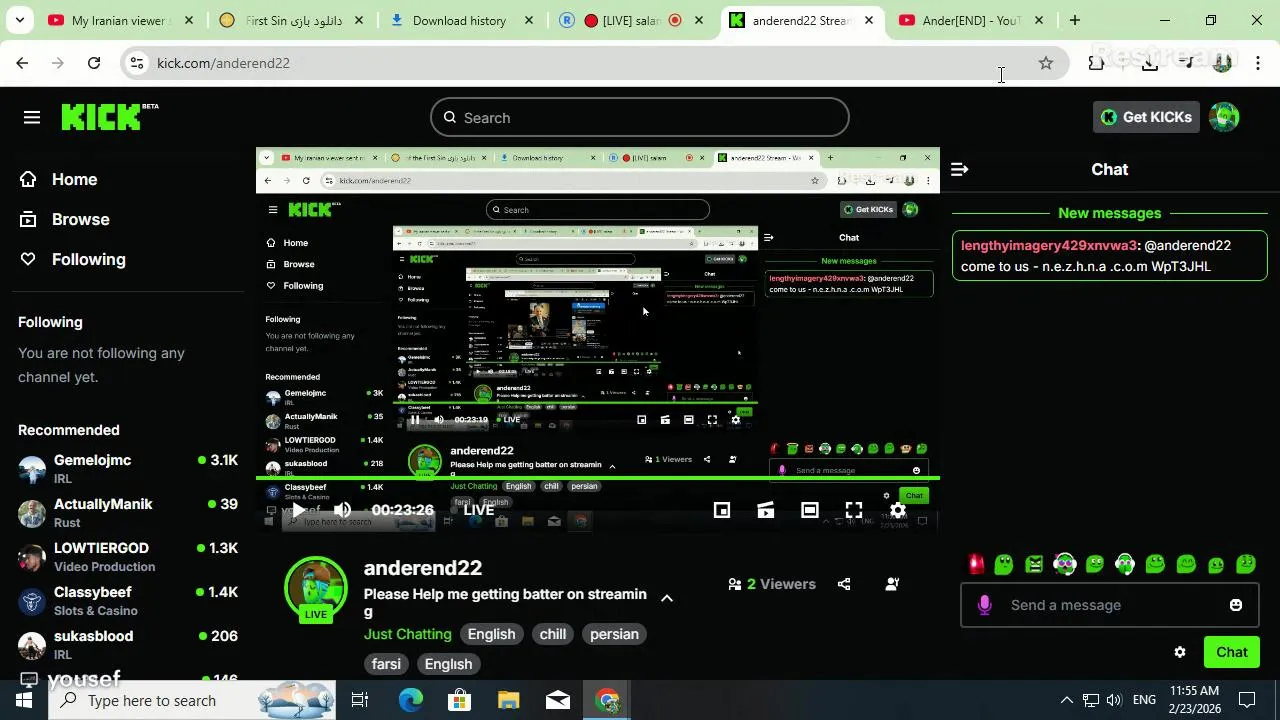Image resolution: width=1280 pixels, height=720 pixels.
Task: Open the Just Chatting category link
Action: (x=408, y=634)
